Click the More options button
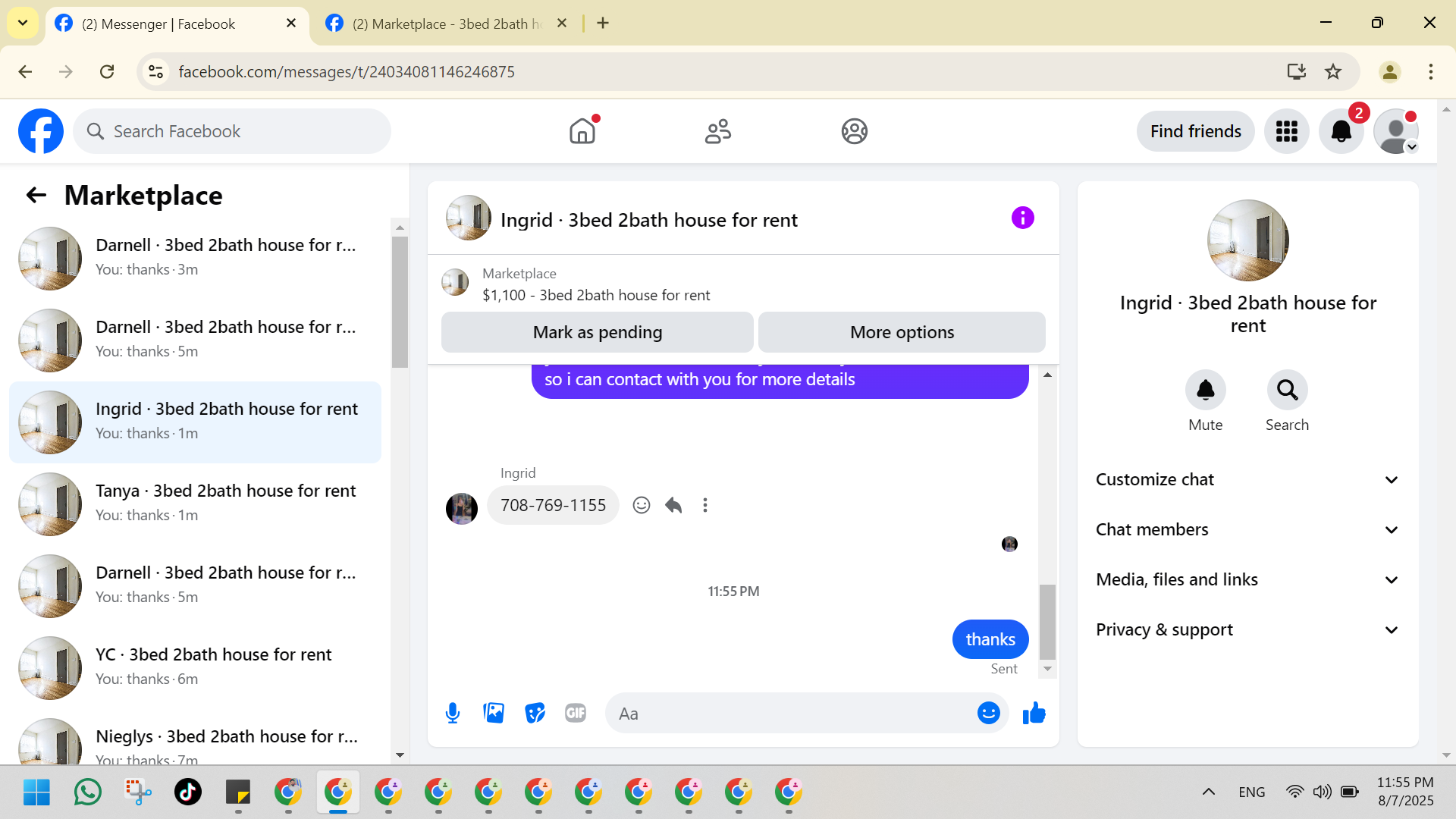The height and width of the screenshot is (819, 1456). 902,332
